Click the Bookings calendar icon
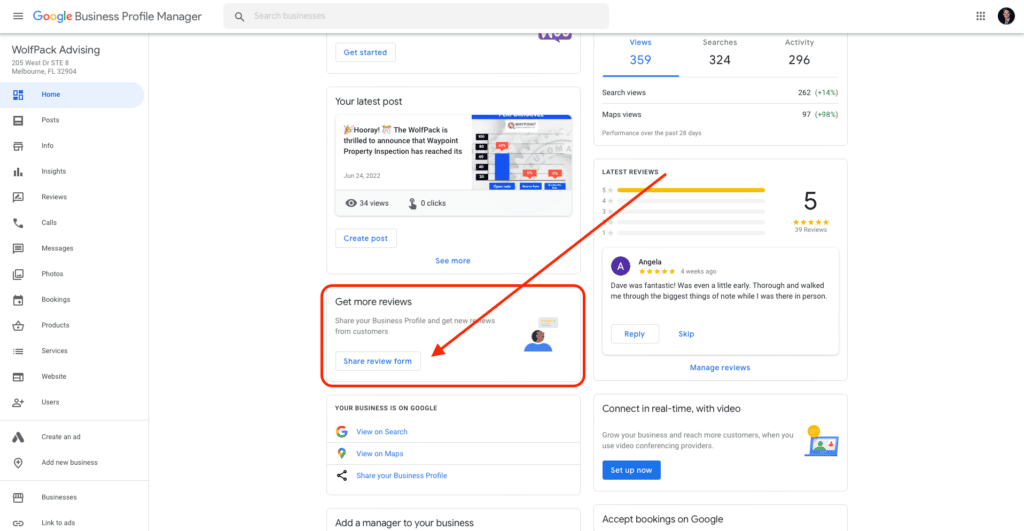The width and height of the screenshot is (1024, 531). click(x=18, y=300)
